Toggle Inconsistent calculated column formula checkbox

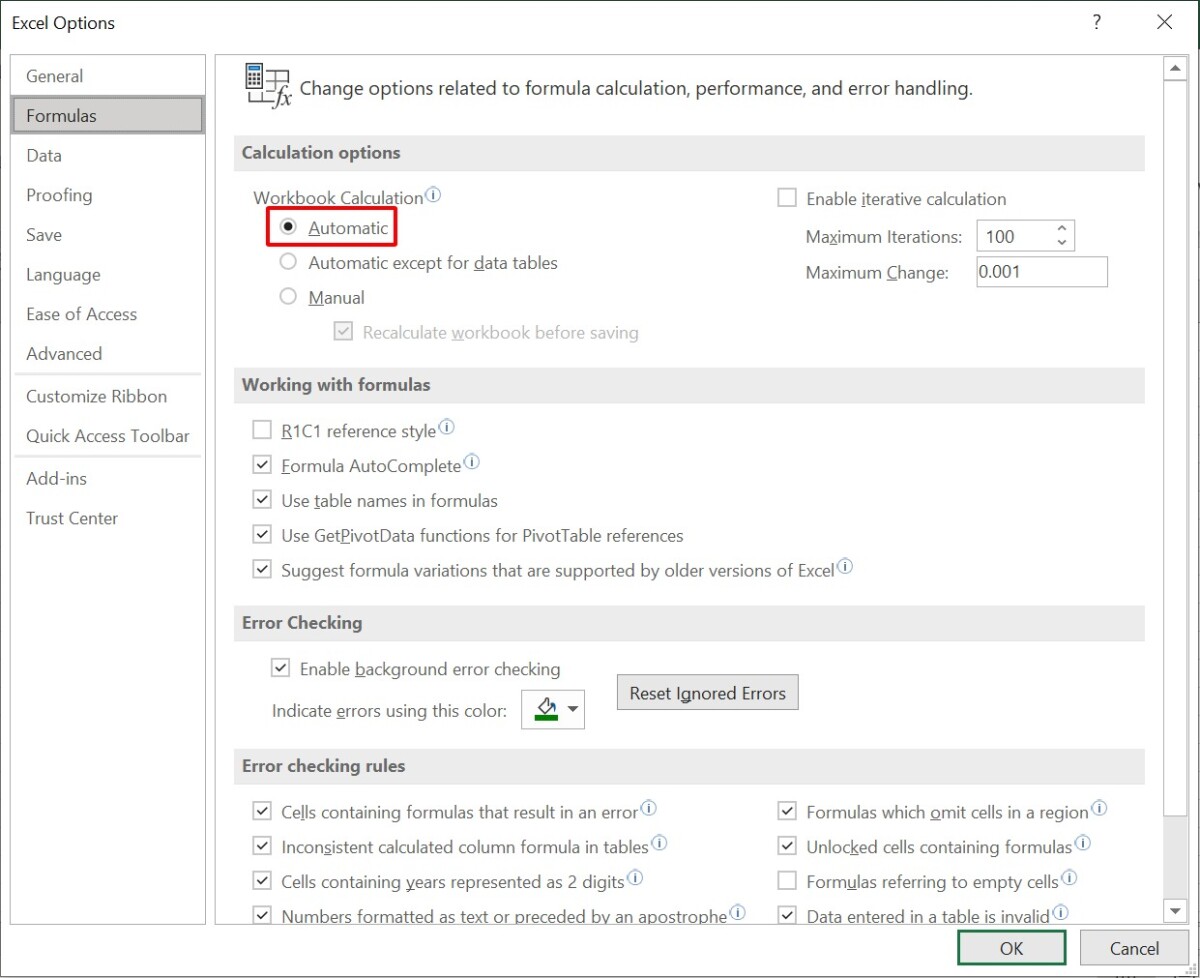[262, 846]
